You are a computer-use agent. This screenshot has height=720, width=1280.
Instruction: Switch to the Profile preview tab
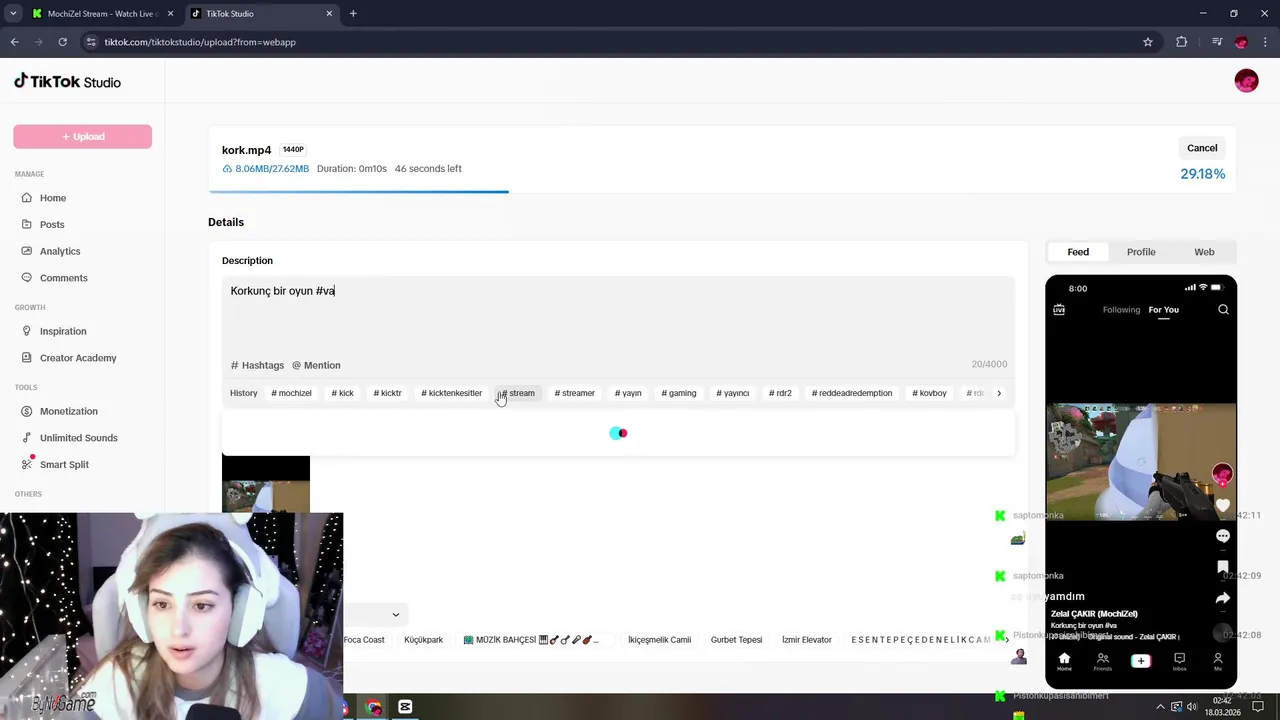(x=1141, y=252)
